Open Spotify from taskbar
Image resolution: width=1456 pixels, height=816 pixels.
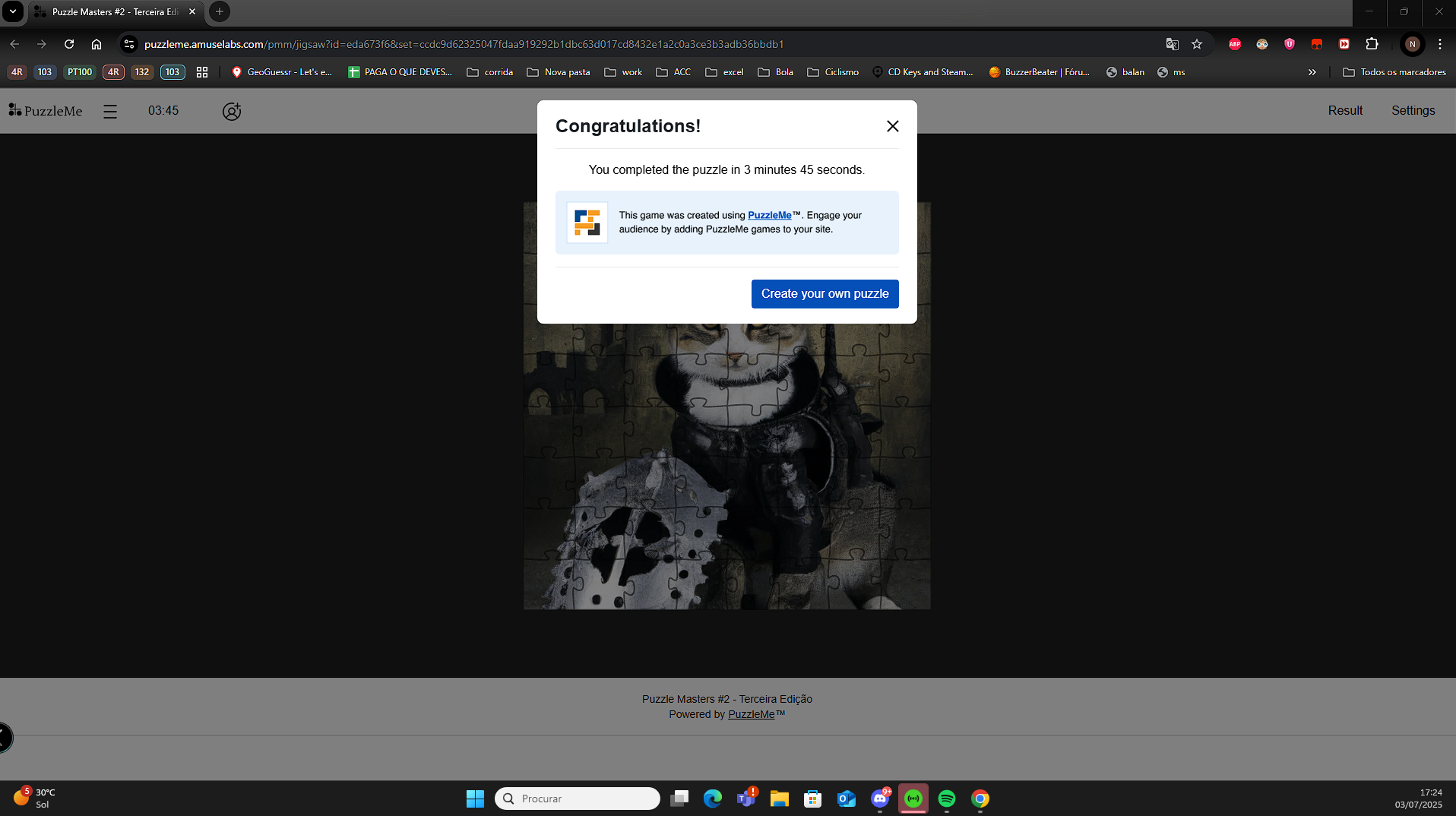coord(947,799)
